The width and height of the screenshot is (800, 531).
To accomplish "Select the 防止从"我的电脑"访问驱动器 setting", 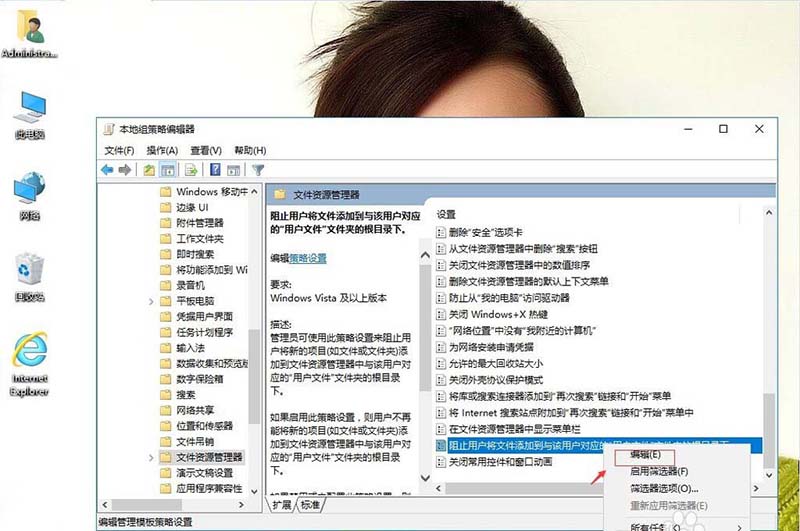I will click(x=509, y=298).
